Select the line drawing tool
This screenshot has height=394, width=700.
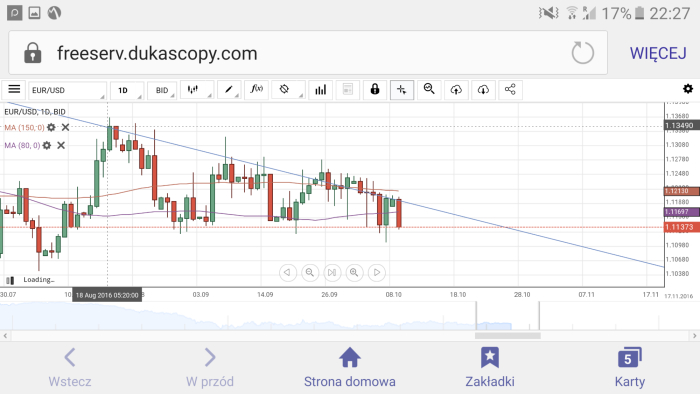point(229,90)
